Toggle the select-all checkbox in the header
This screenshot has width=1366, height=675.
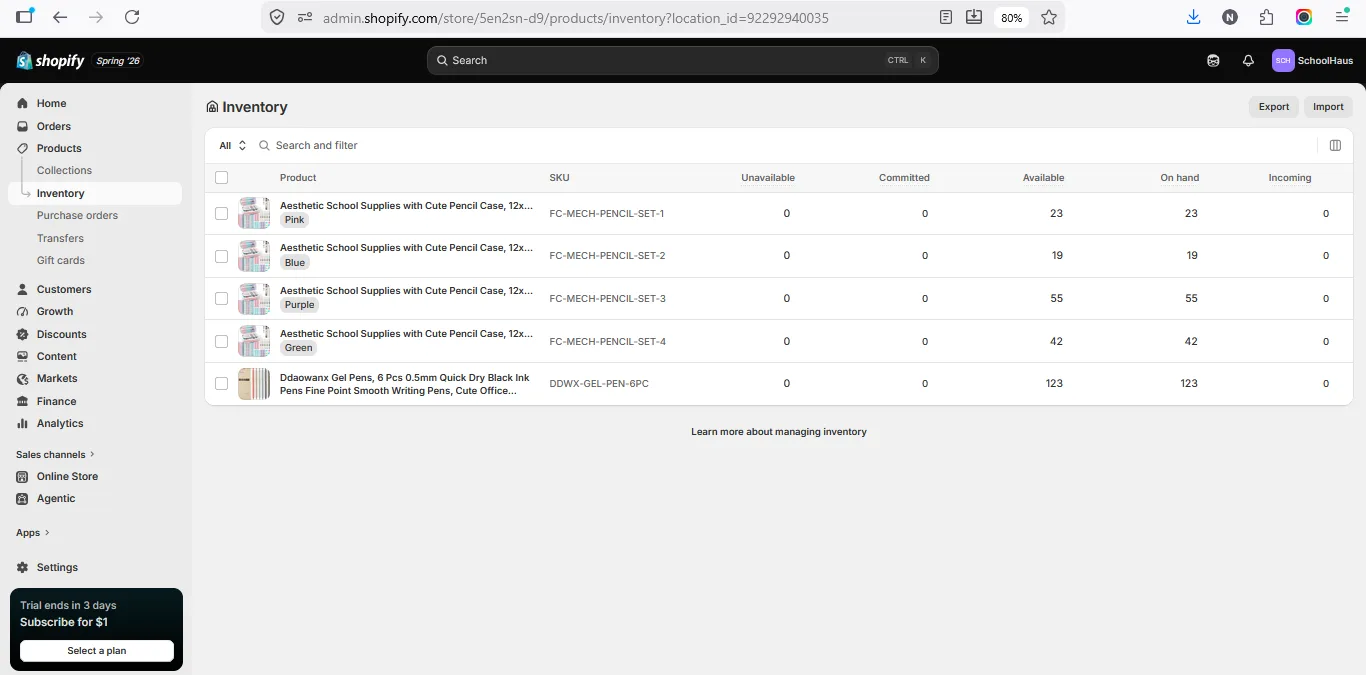221,178
